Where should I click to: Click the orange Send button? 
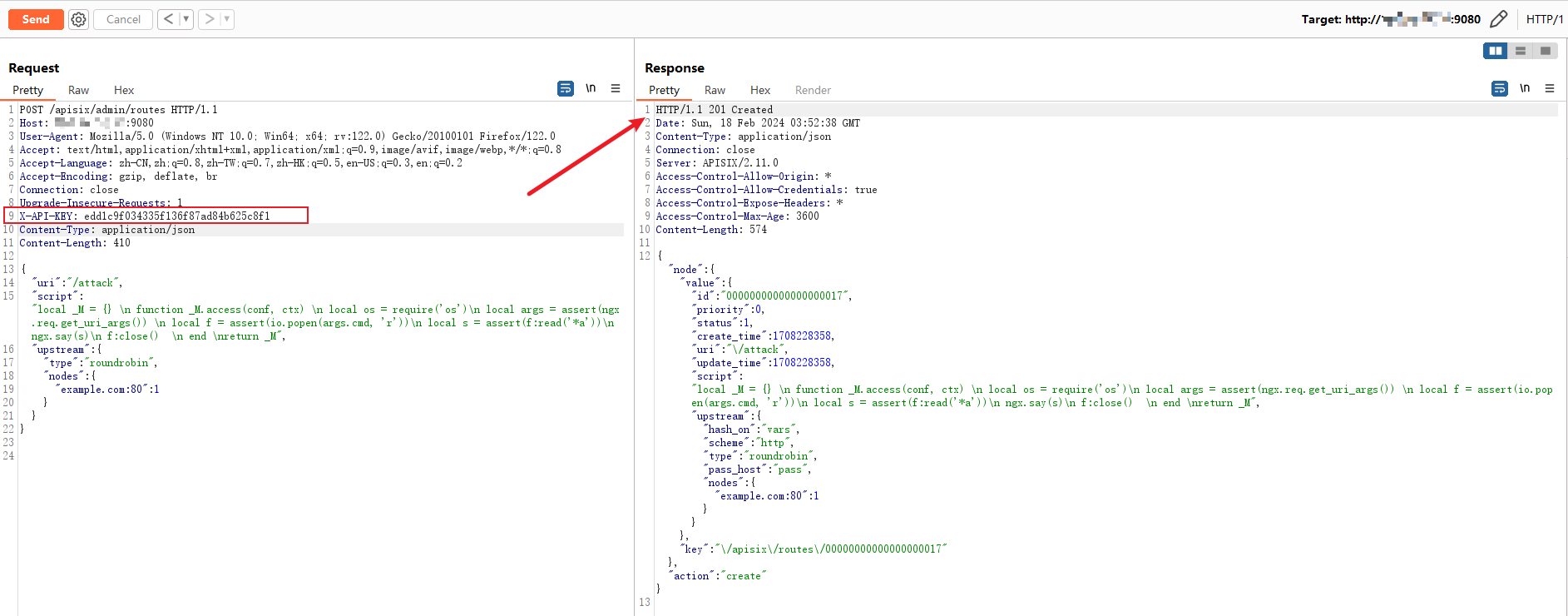(x=36, y=19)
